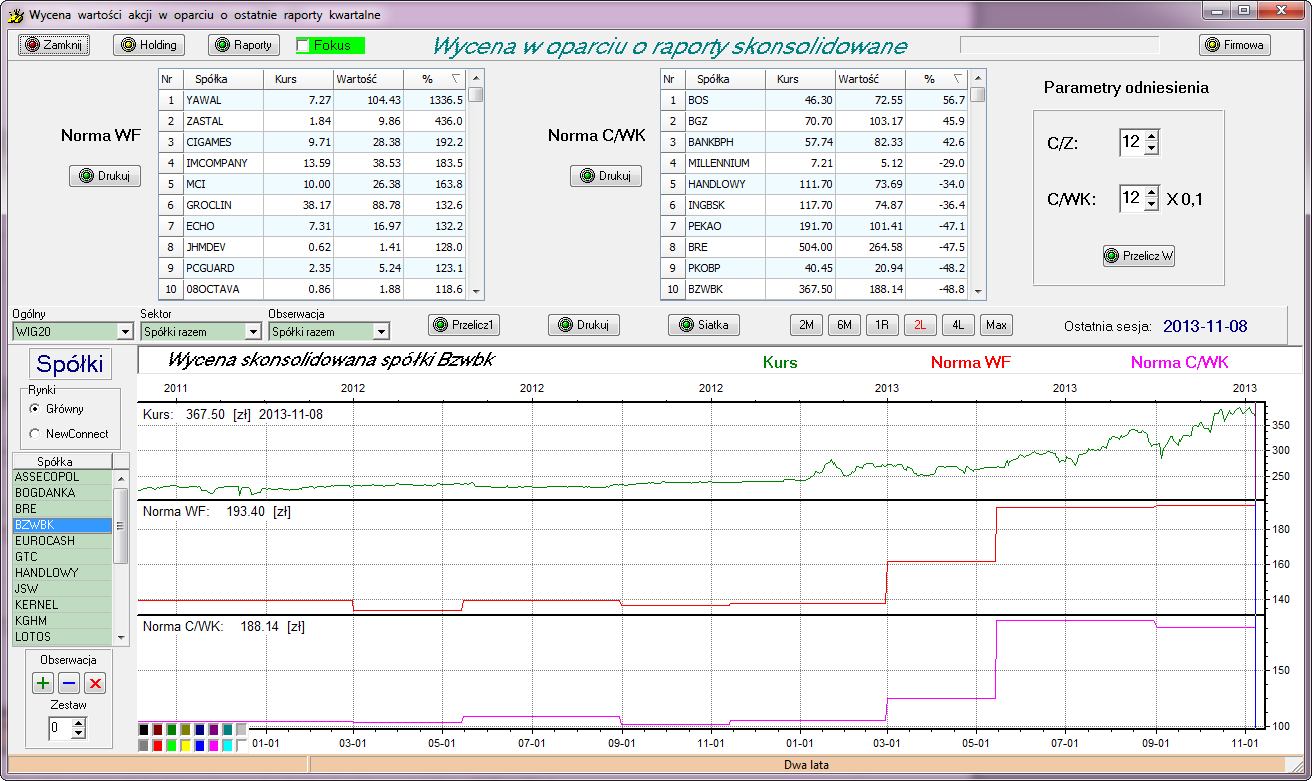This screenshot has height=781, width=1312.
Task: Click the Przelicz1 button
Action: (464, 325)
